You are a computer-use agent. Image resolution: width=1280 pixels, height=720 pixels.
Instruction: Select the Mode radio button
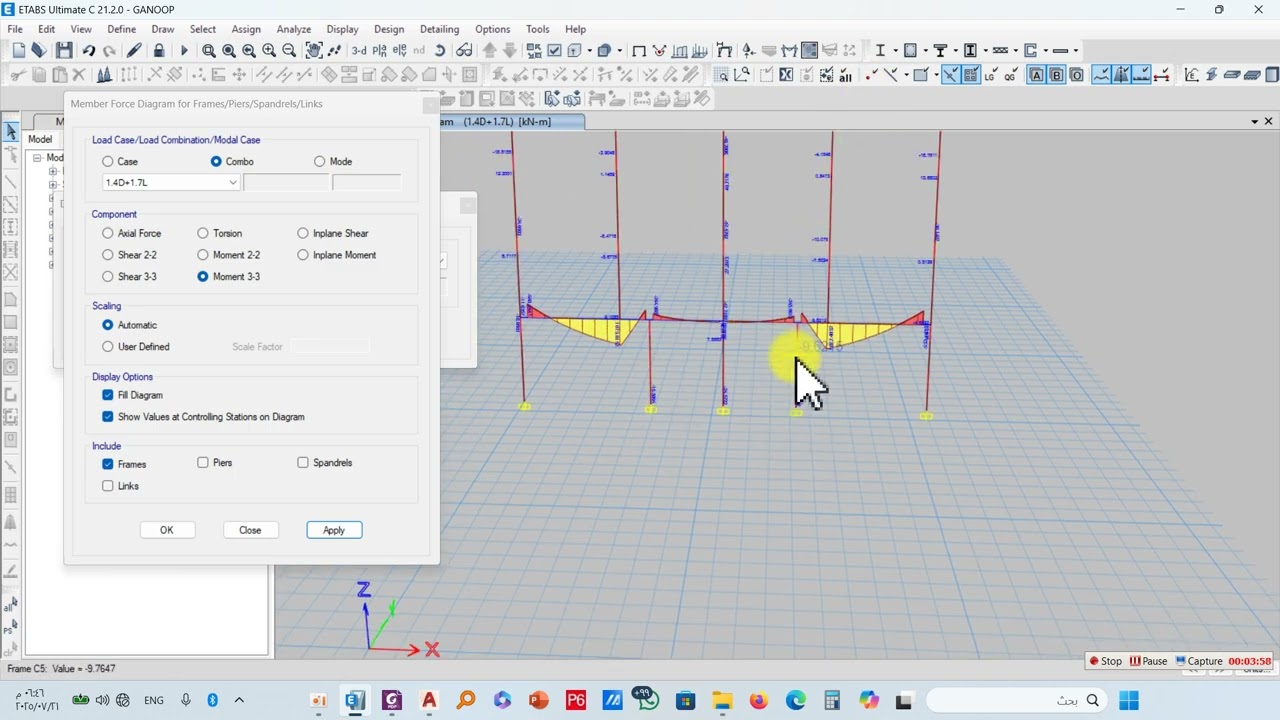pos(320,161)
